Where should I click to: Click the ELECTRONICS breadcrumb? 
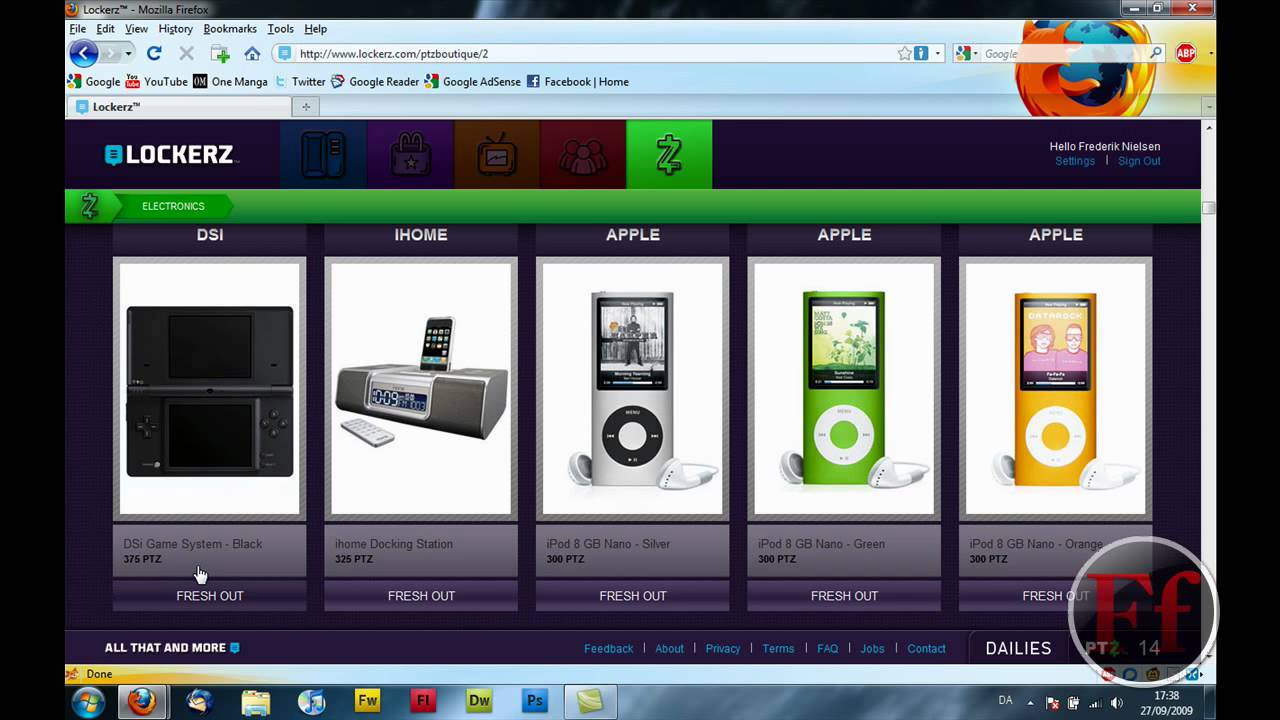(173, 206)
